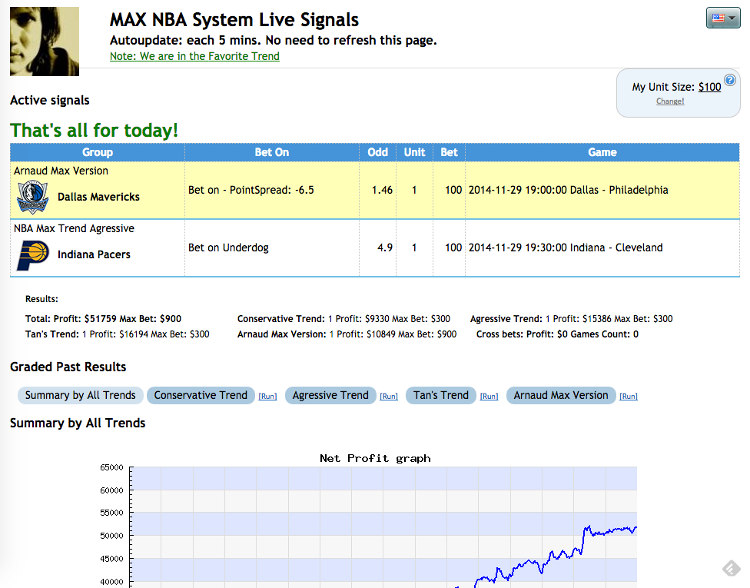Image resolution: width=750 pixels, height=588 pixels.
Task: Click the Group column header
Action: (x=98, y=152)
